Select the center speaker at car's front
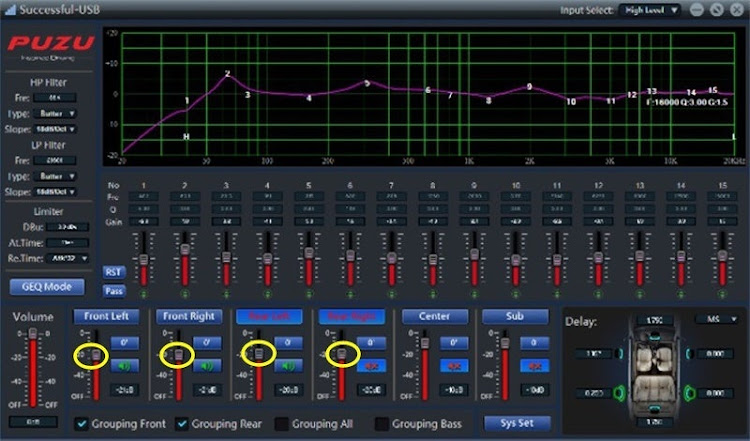 (x=654, y=337)
